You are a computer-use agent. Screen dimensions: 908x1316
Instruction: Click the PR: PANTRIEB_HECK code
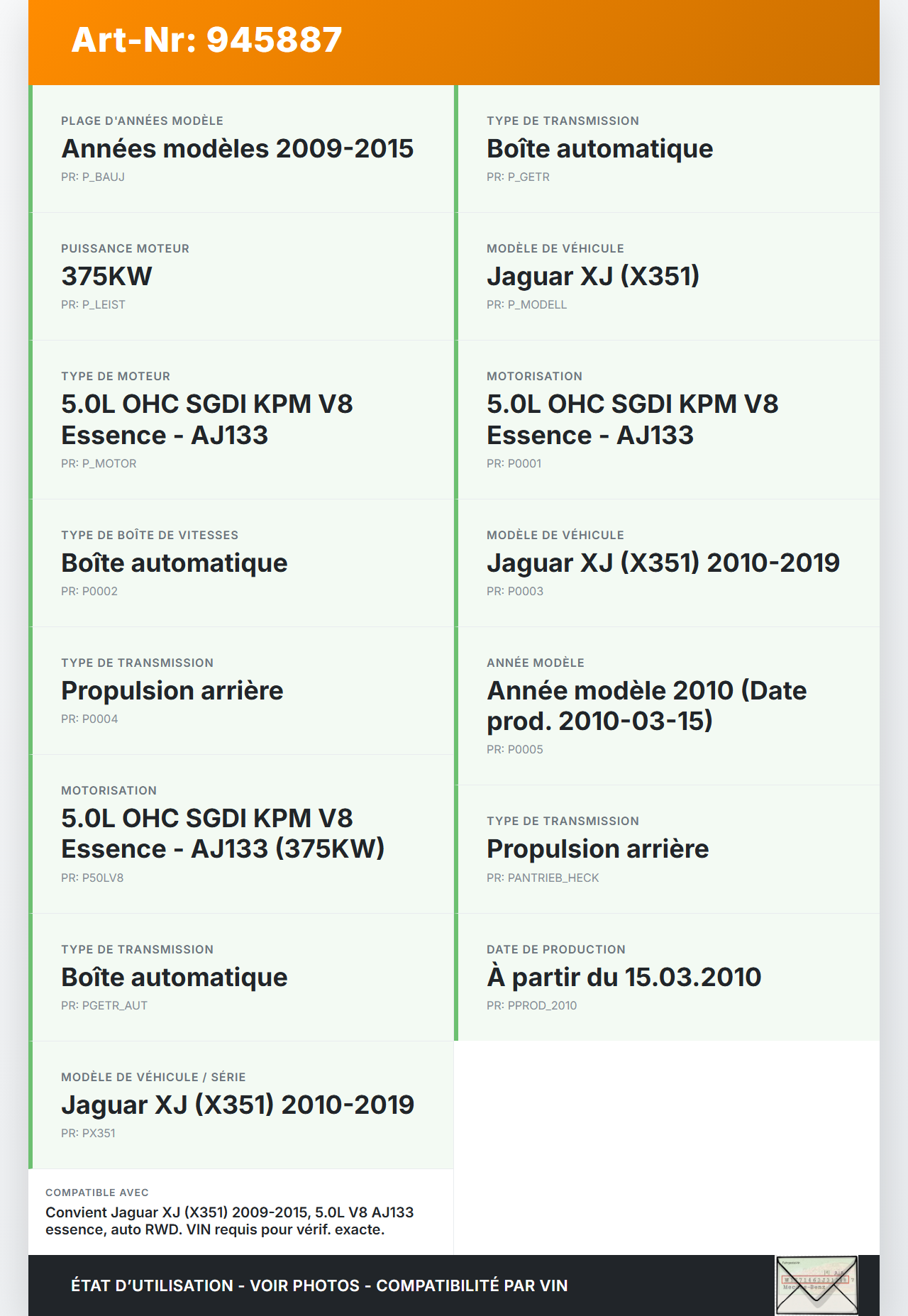click(x=543, y=878)
